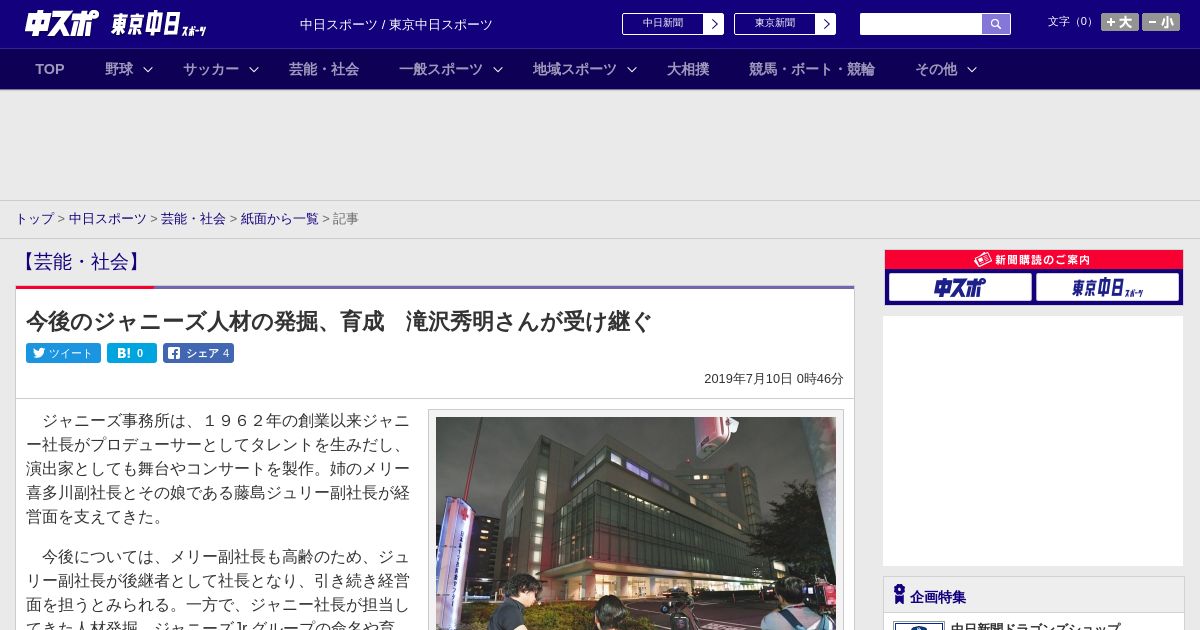Click the article's night building photo
This screenshot has height=630, width=1200.
tap(636, 523)
